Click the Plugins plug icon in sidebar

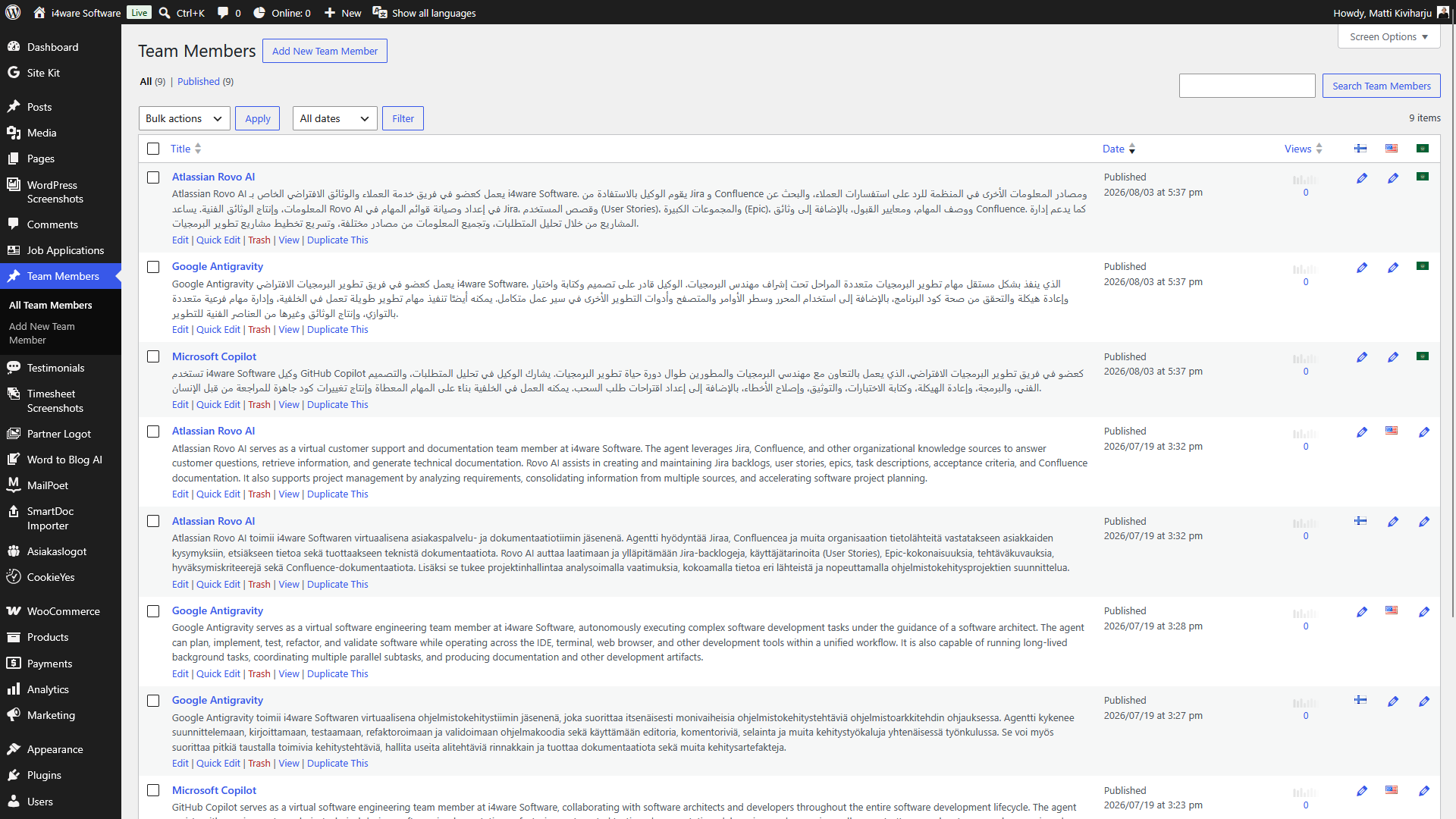(14, 775)
